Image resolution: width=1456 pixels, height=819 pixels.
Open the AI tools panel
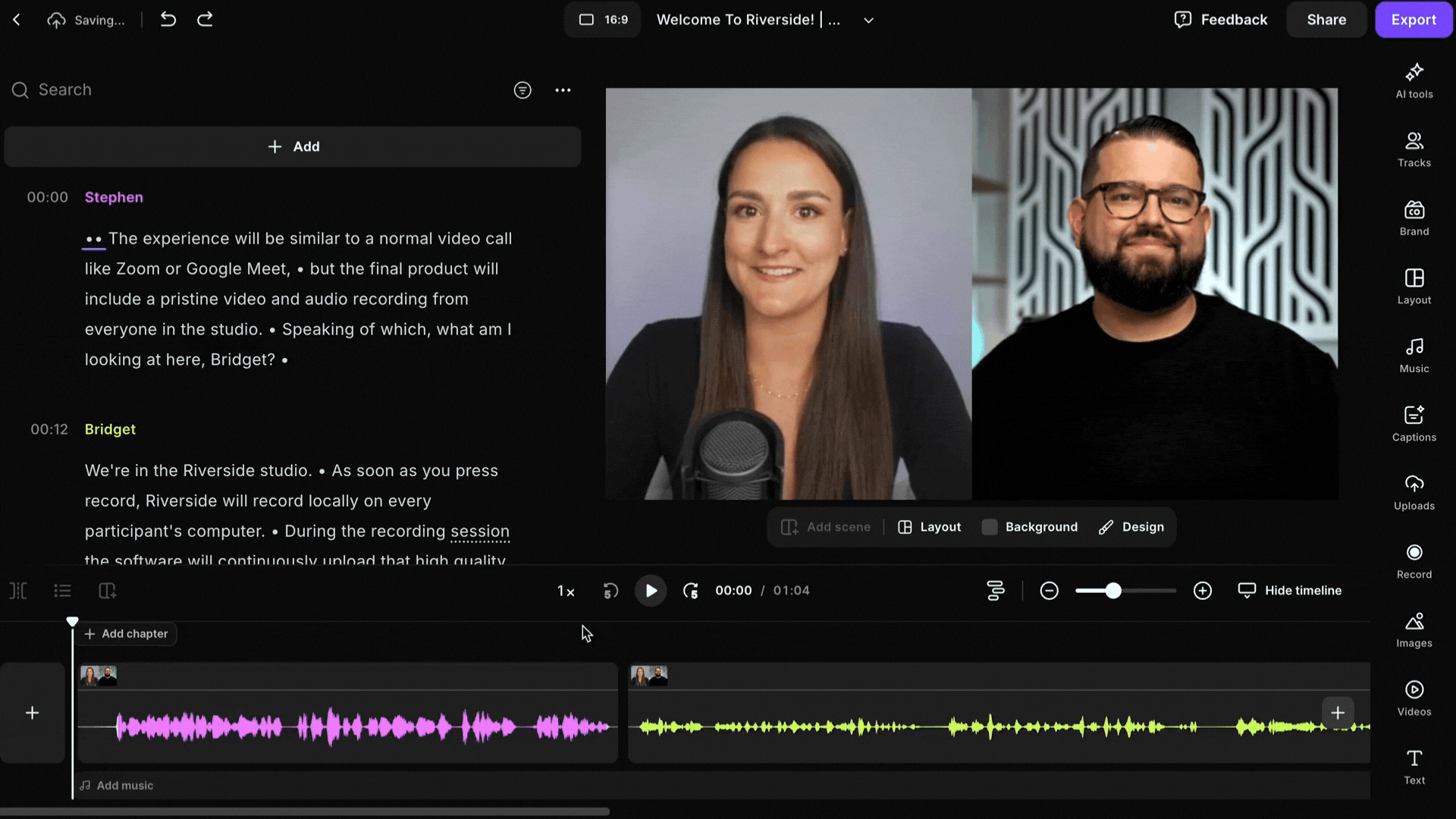(1414, 80)
